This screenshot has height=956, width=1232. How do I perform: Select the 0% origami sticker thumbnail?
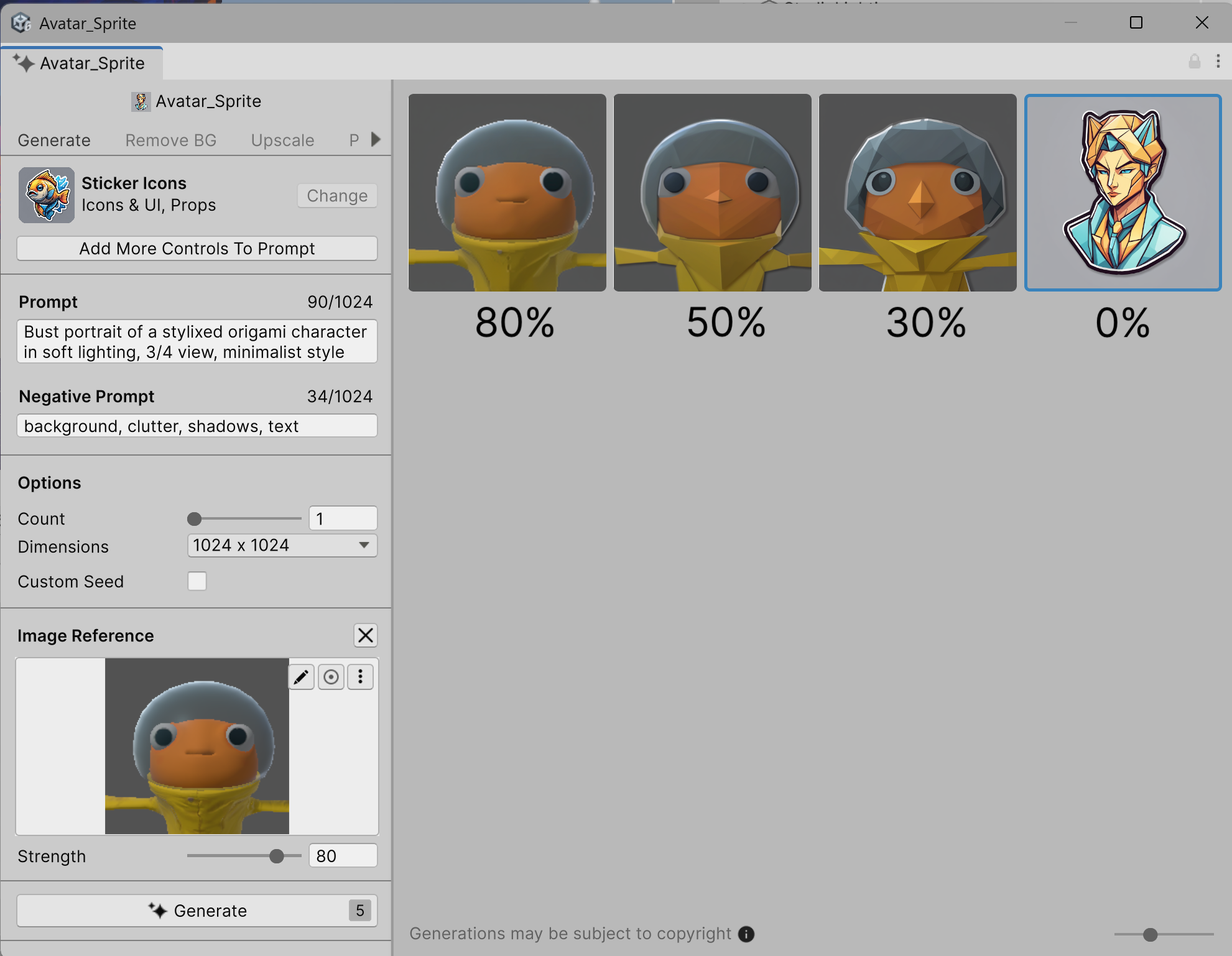pyautogui.click(x=1123, y=193)
